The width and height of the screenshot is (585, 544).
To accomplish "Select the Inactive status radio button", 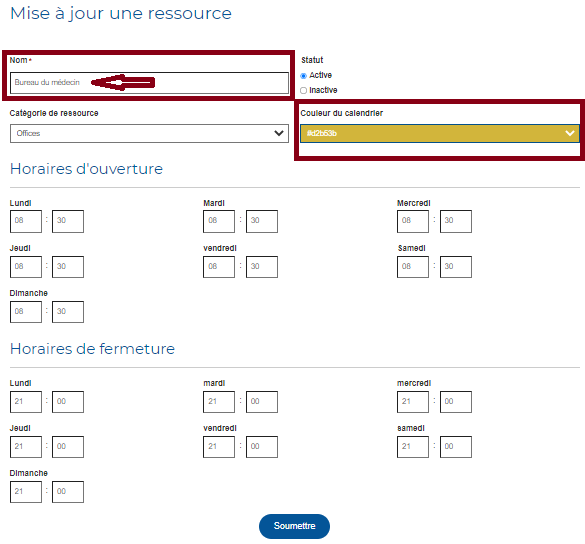I will (303, 91).
